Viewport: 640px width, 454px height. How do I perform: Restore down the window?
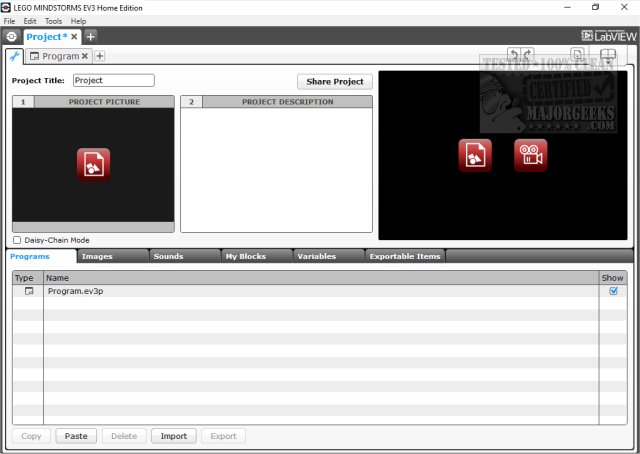point(596,7)
